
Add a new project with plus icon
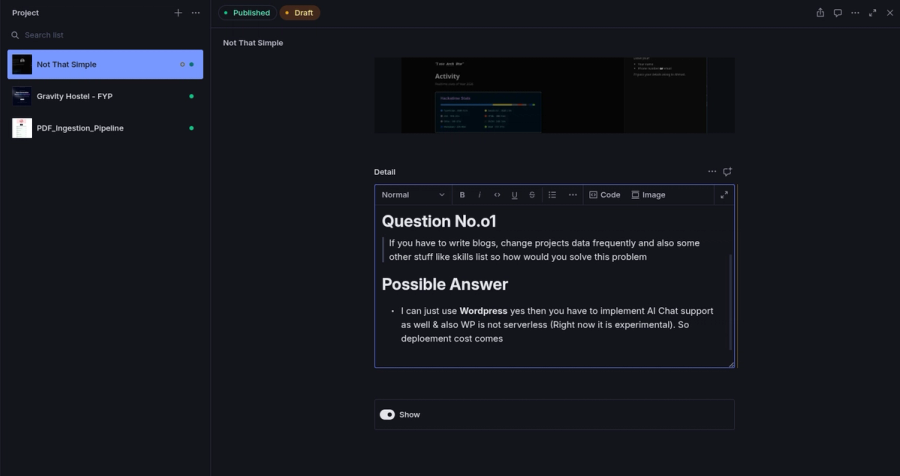pyautogui.click(x=178, y=13)
